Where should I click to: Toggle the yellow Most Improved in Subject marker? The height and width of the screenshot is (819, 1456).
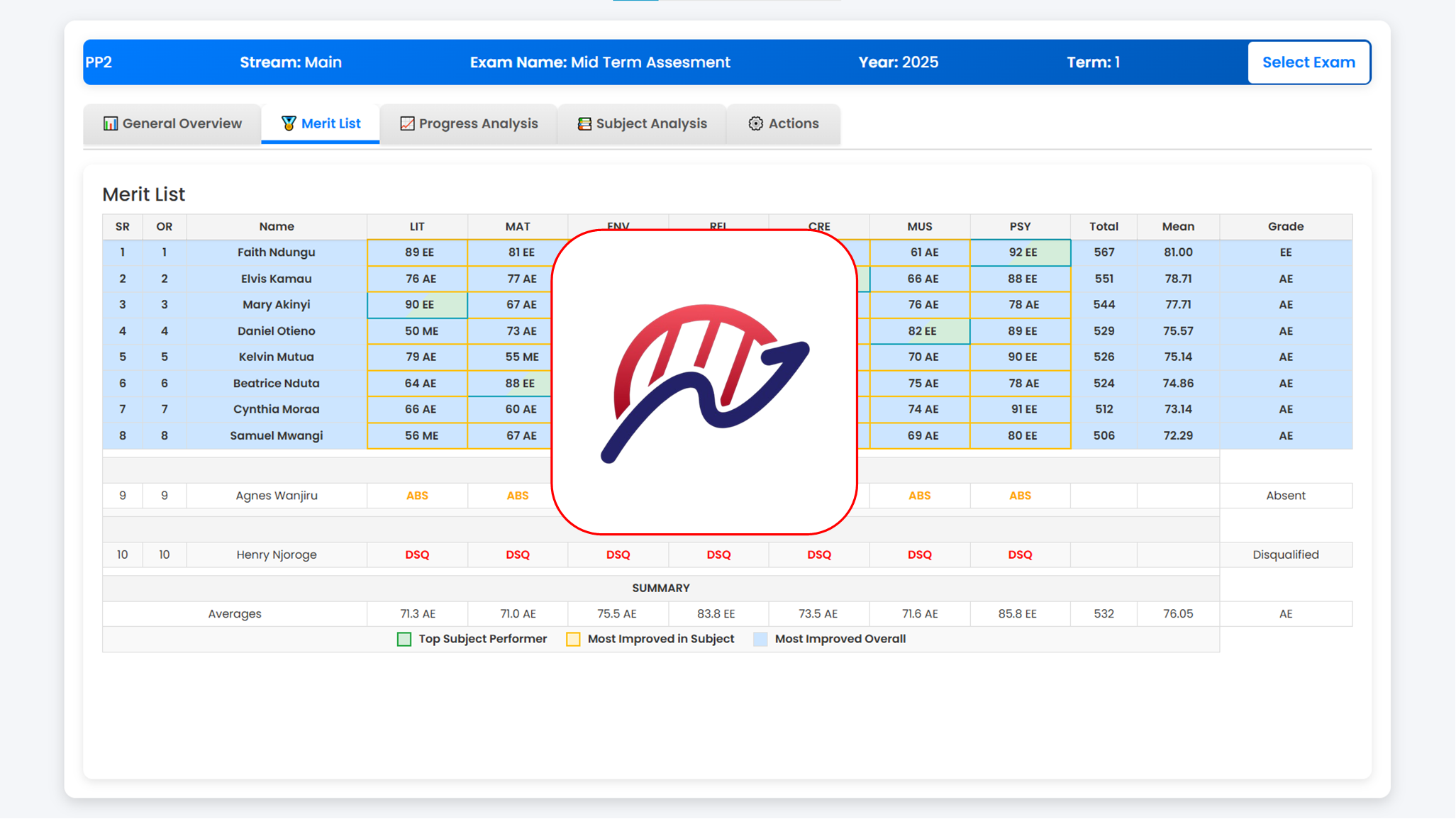(573, 639)
